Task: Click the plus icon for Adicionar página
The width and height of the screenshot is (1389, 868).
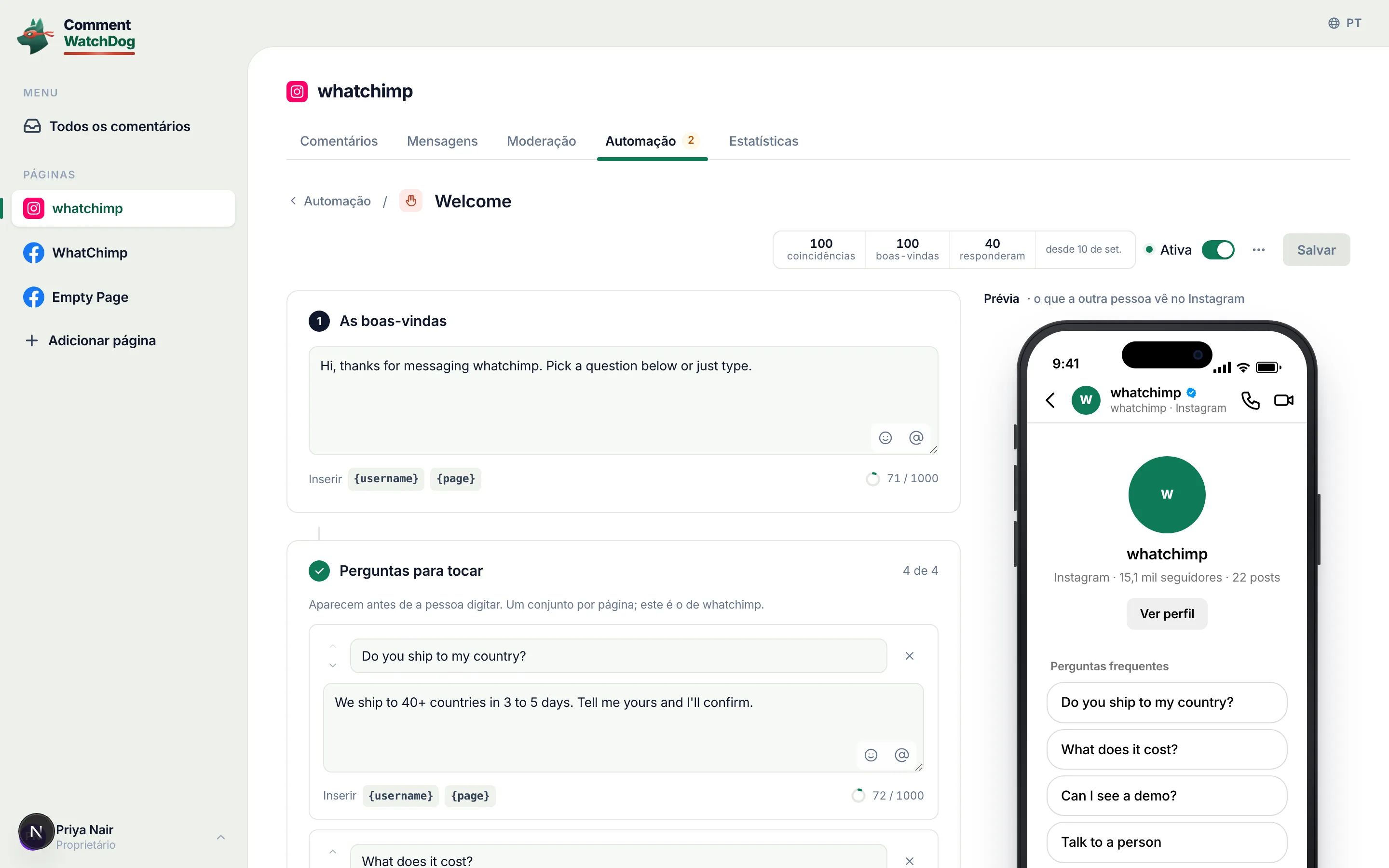Action: [x=32, y=340]
